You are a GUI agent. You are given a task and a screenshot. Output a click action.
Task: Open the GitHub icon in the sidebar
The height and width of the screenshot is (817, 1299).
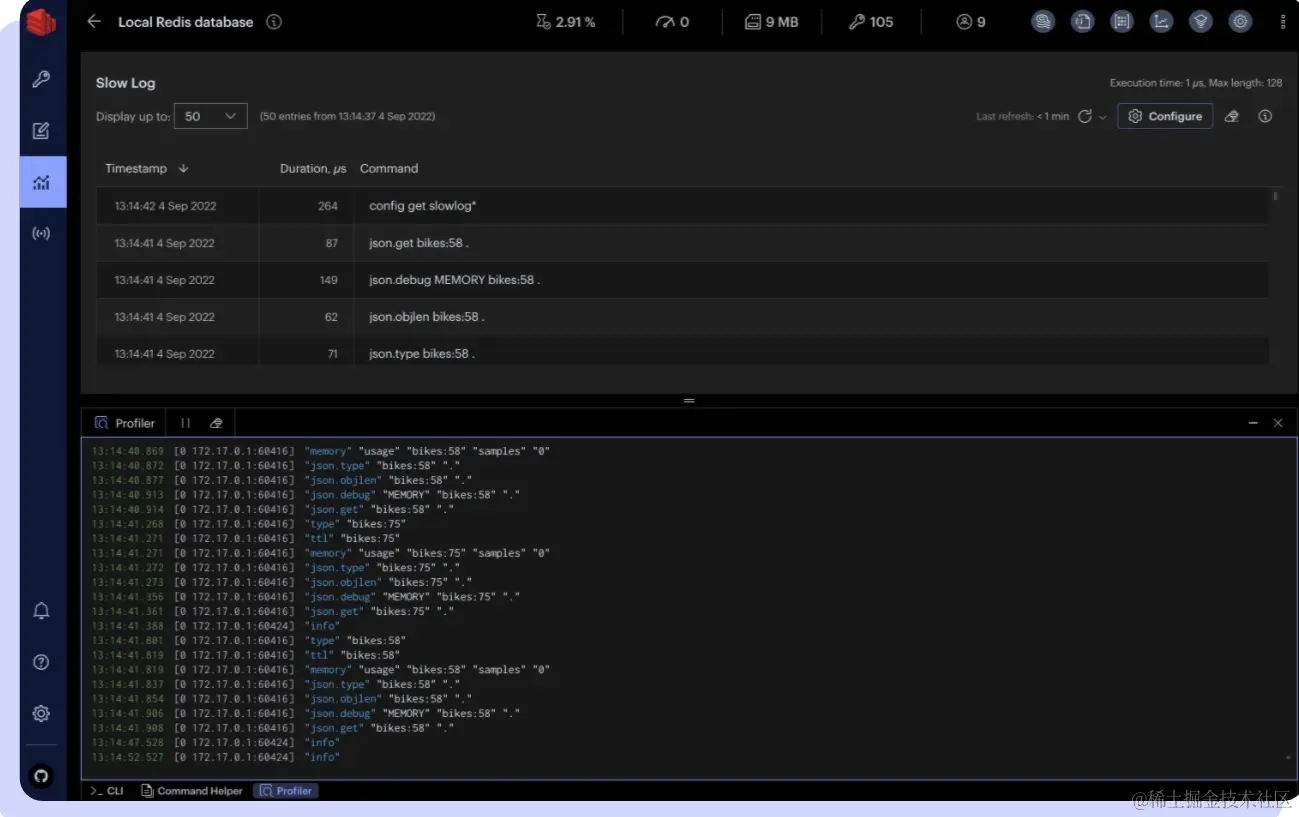tap(41, 776)
